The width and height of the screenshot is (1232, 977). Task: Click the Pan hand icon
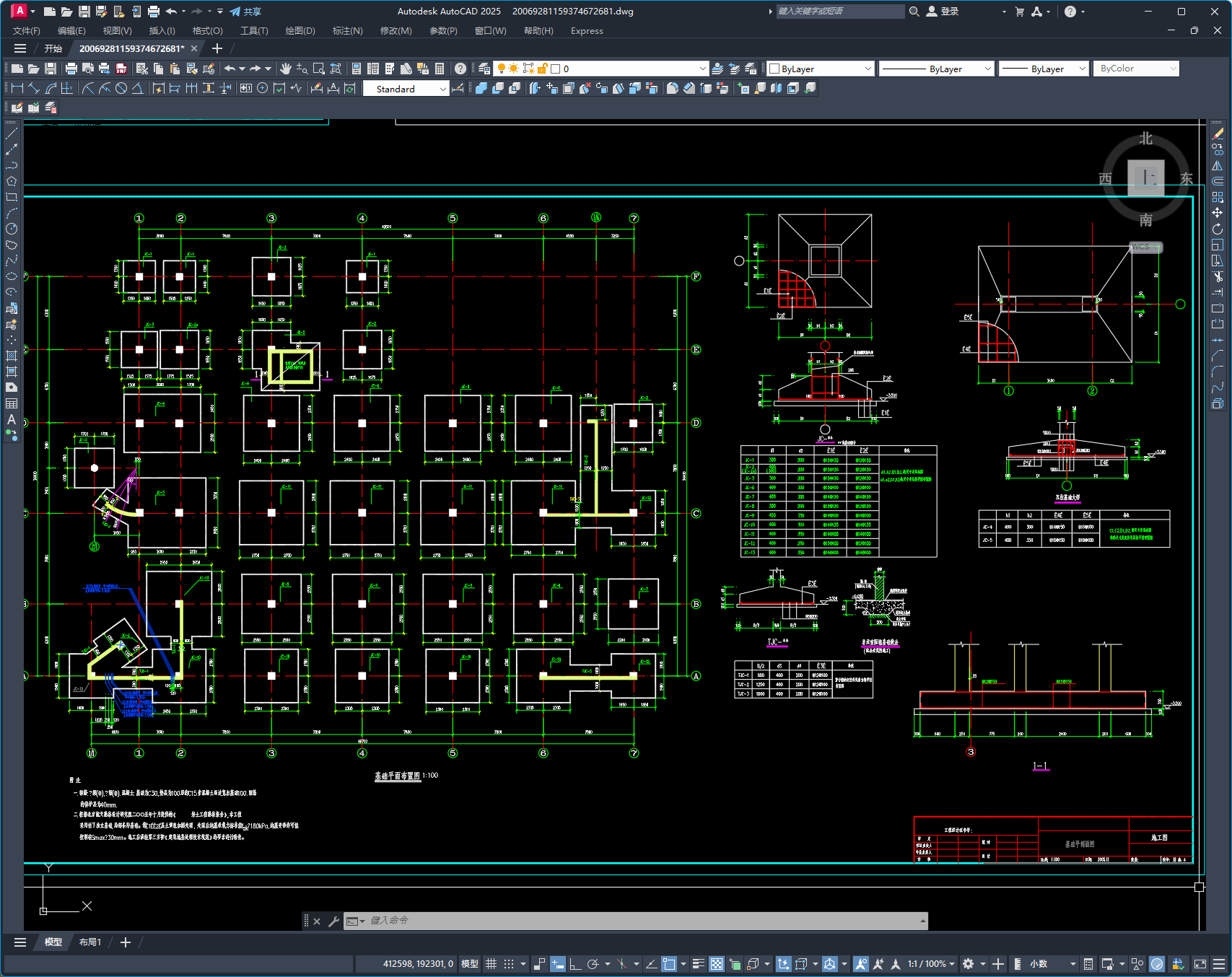[x=286, y=69]
